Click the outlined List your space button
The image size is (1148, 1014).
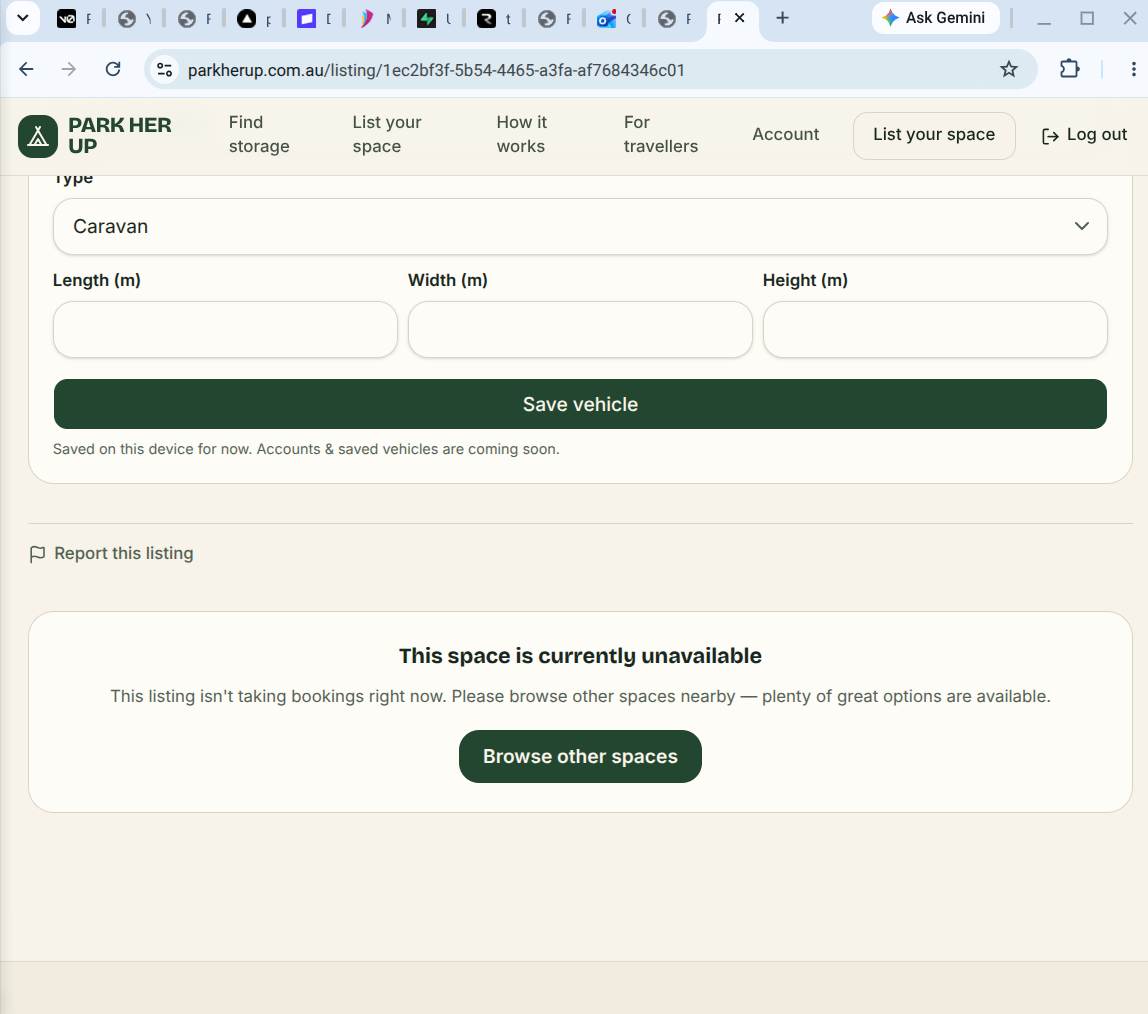[x=933, y=135]
